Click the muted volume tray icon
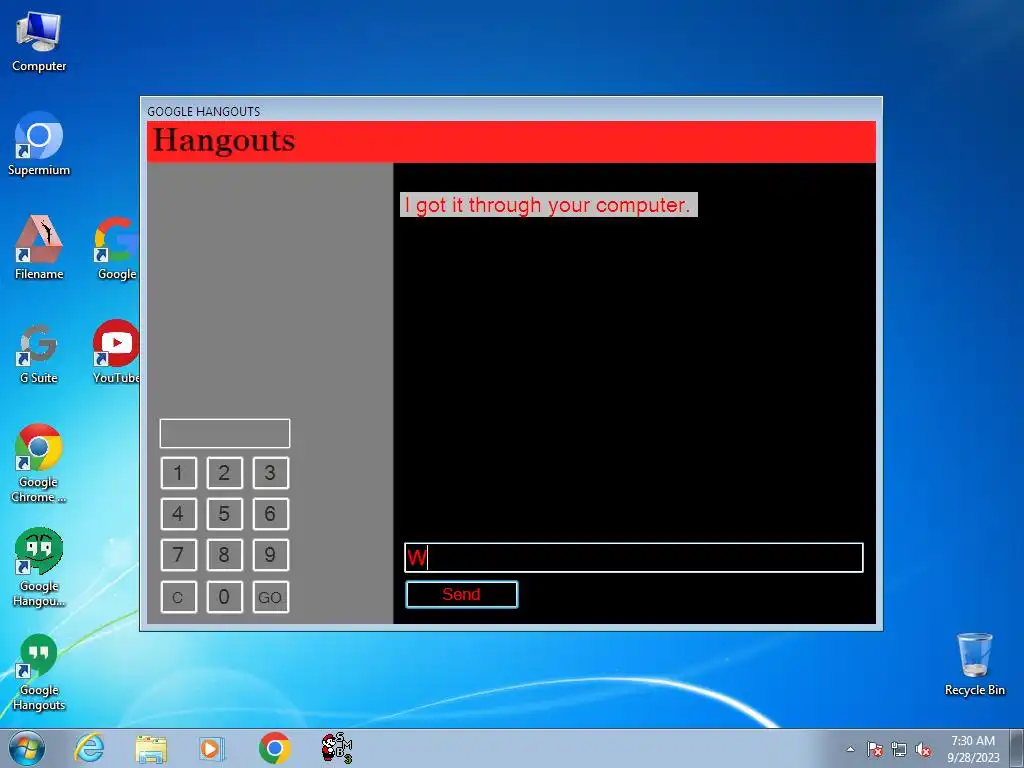Image resolution: width=1024 pixels, height=768 pixels. [x=923, y=749]
